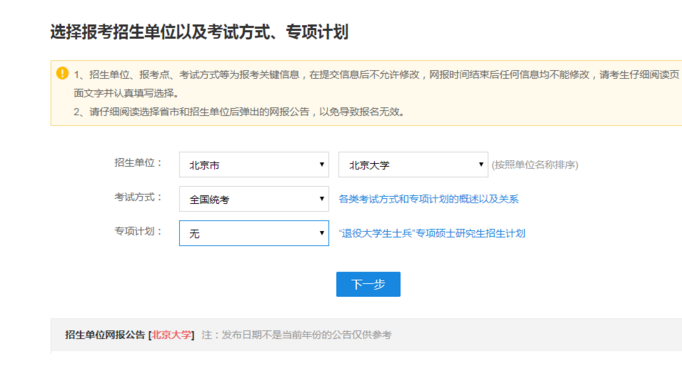Open link 各类考试方式和专项计划的概述以及关系
The width and height of the screenshot is (682, 365).
428,199
